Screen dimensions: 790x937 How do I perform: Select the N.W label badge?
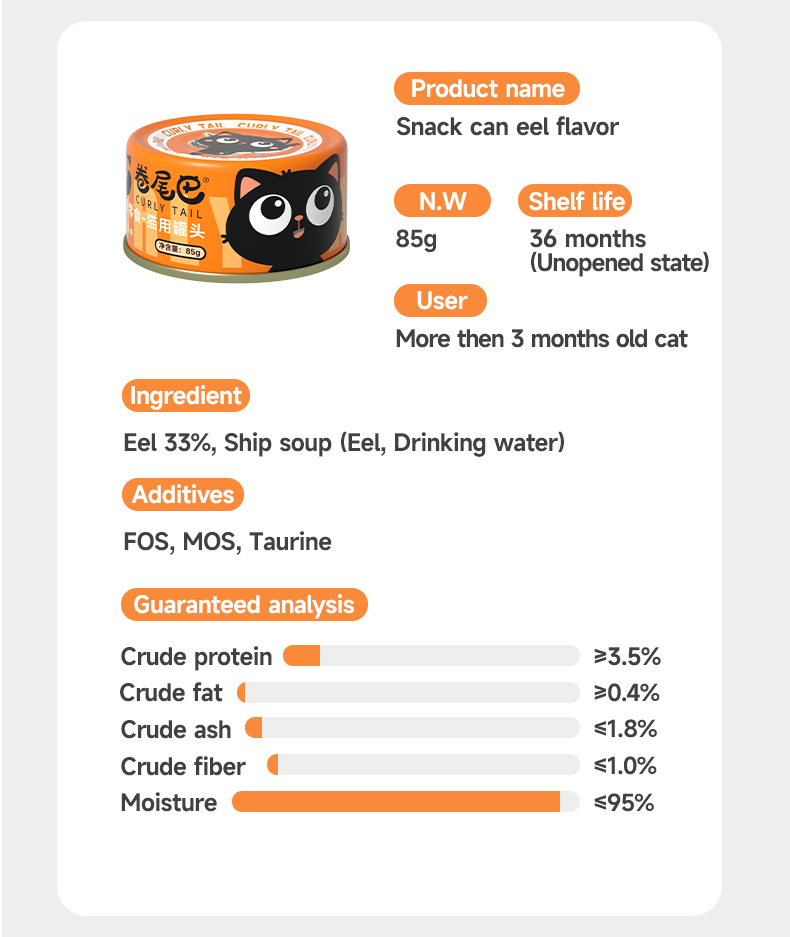click(442, 201)
